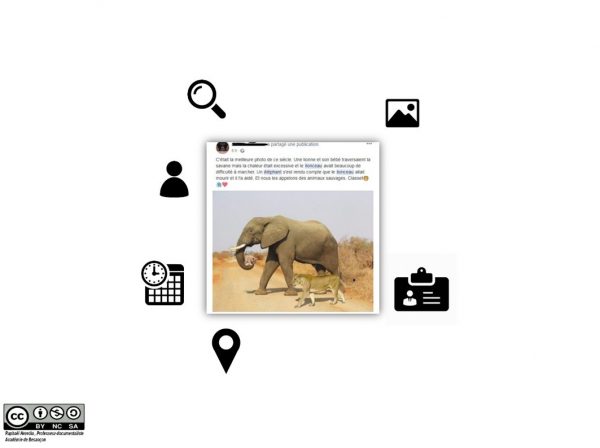Open the elephant and lioness photo
The image size is (600, 448).
[x=293, y=251]
